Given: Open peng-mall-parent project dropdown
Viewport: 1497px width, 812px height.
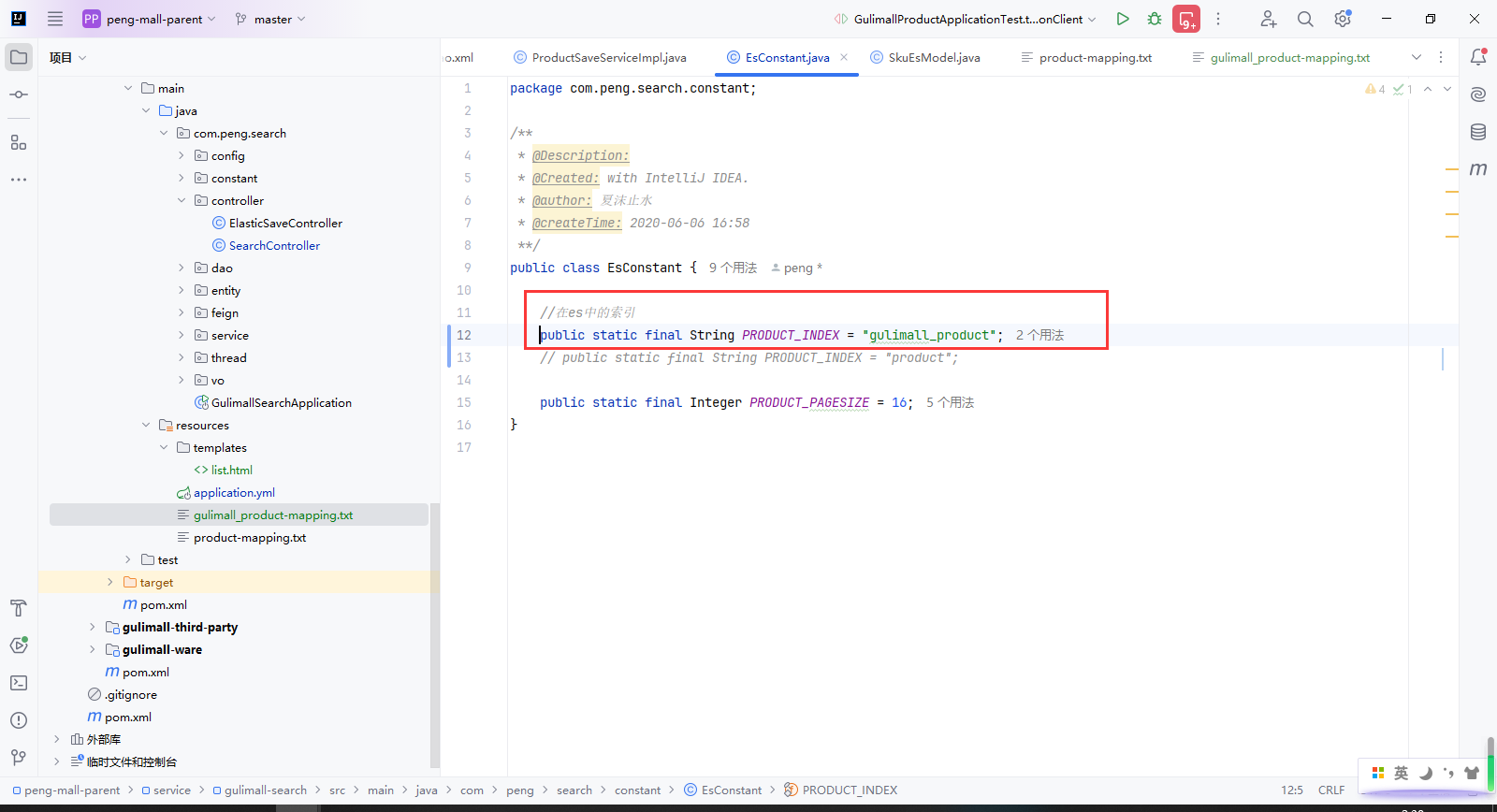Looking at the screenshot, I should tap(150, 19).
